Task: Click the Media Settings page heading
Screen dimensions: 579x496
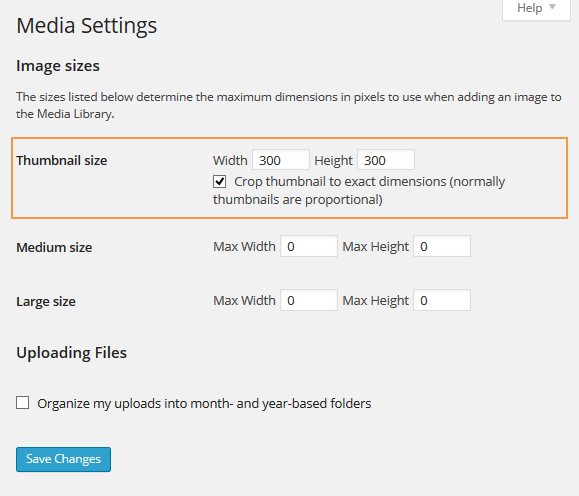Action: [87, 26]
